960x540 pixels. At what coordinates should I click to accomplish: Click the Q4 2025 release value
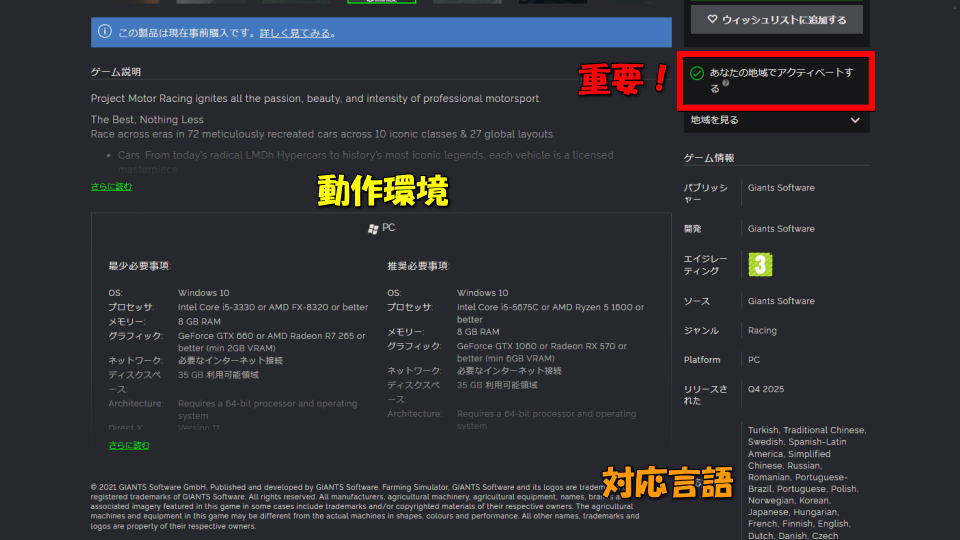point(765,389)
